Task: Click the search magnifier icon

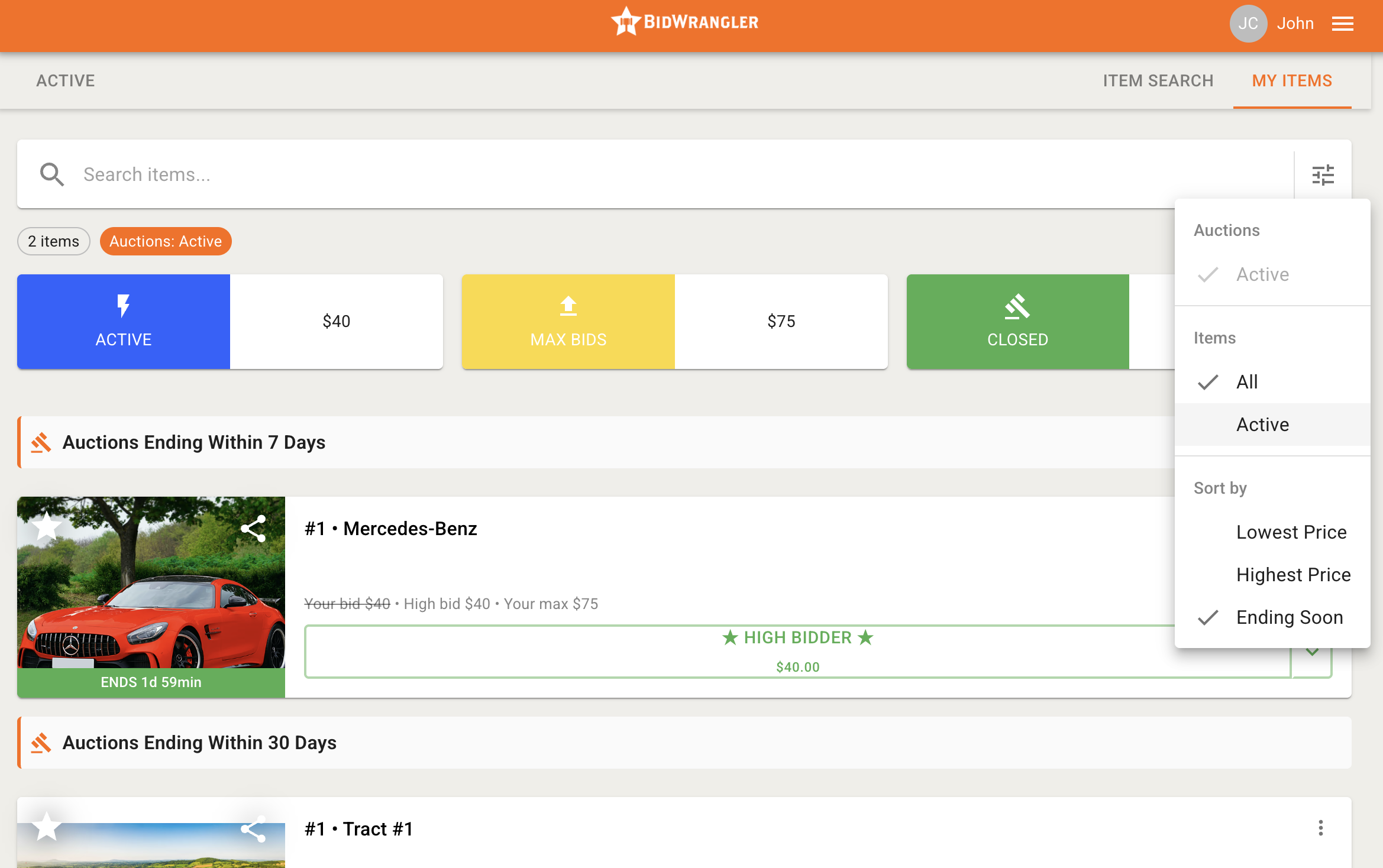Action: [52, 174]
